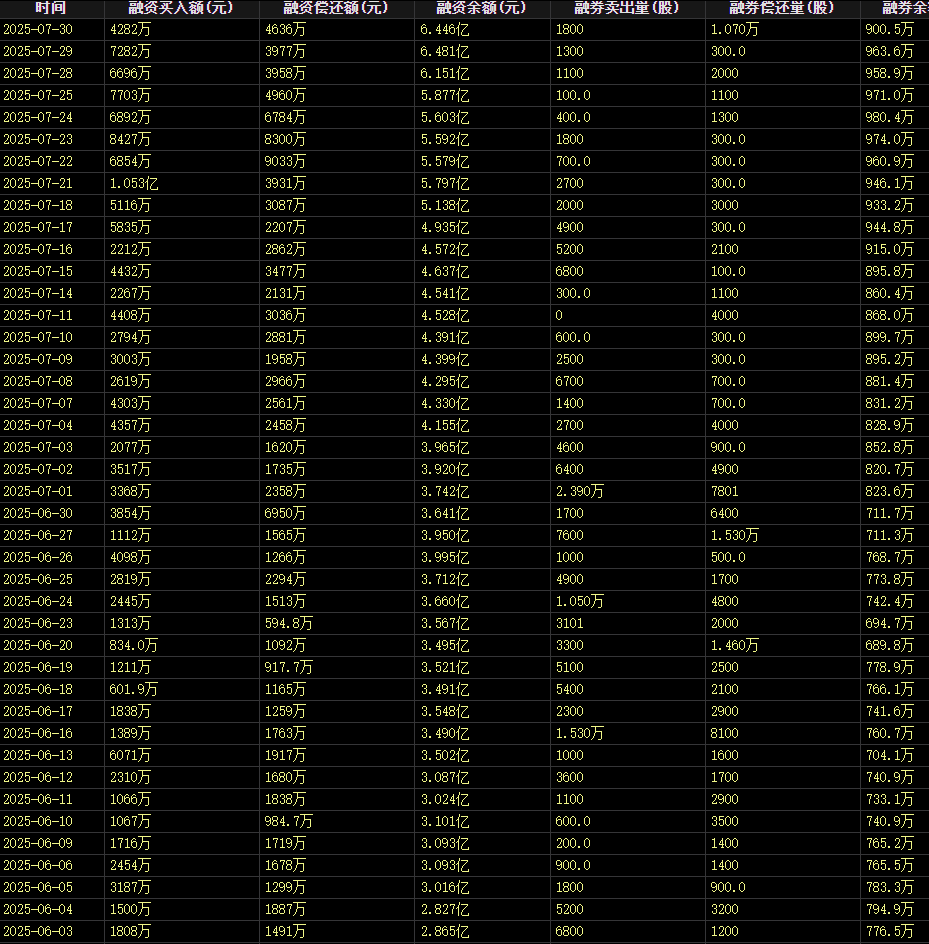Click the 7703万 financing buy cell
Screen dimensions: 929x944
click(x=130, y=96)
